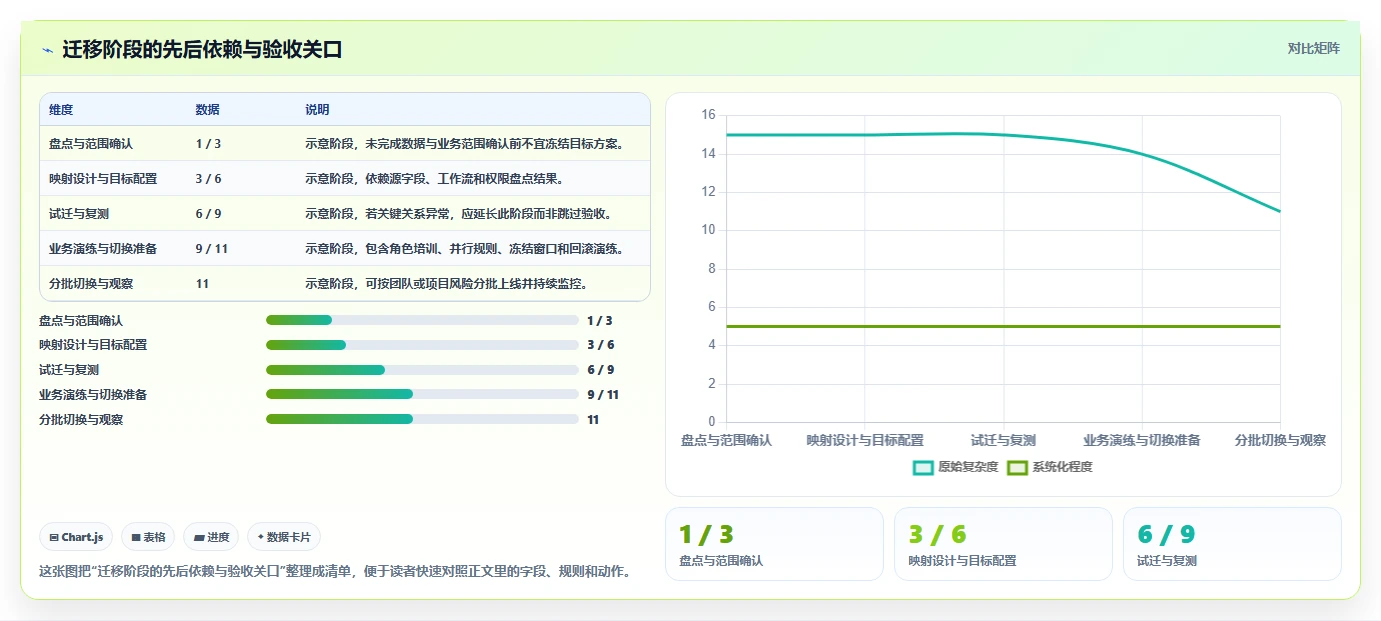
Task: Click chart x-axis label 映射设计与目标配置
Action: (865, 440)
